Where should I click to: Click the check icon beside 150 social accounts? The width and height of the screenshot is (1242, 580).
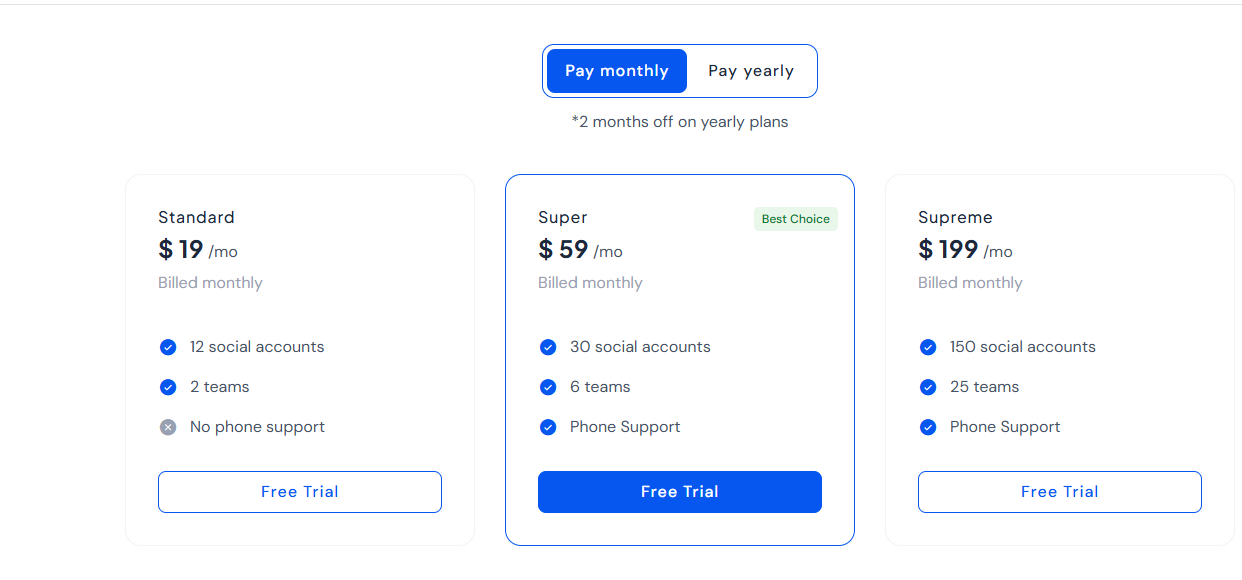point(928,347)
